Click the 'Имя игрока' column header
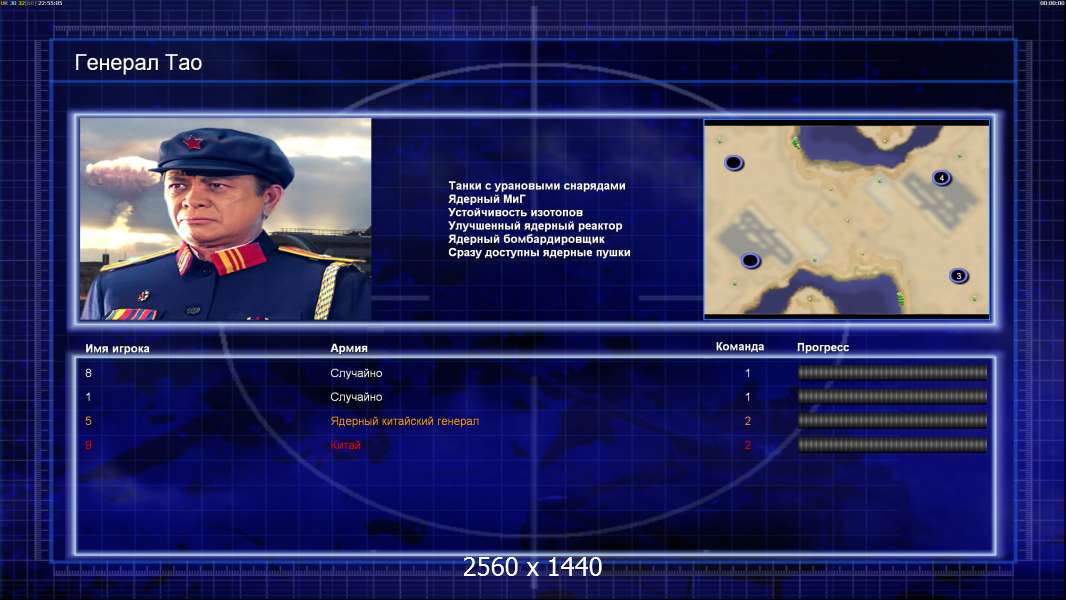Image resolution: width=1066 pixels, height=600 pixels. click(x=117, y=349)
